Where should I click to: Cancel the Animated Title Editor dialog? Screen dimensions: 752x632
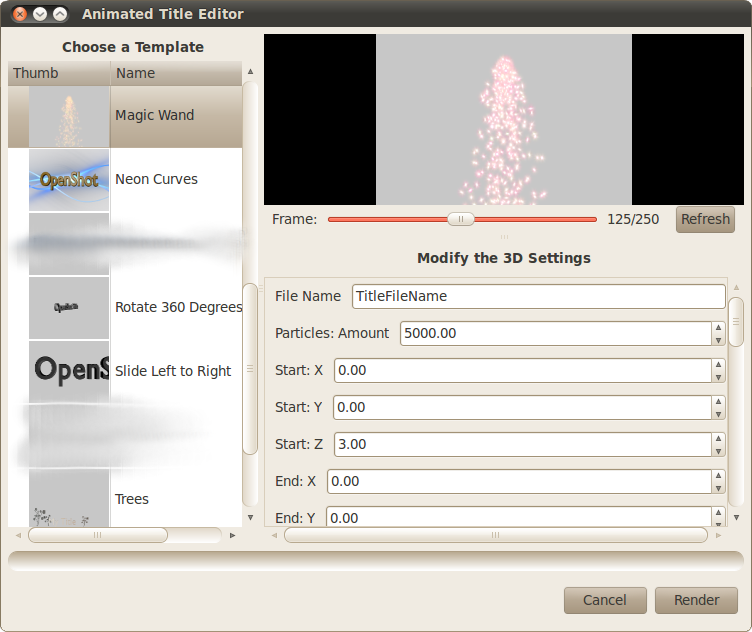pos(604,600)
